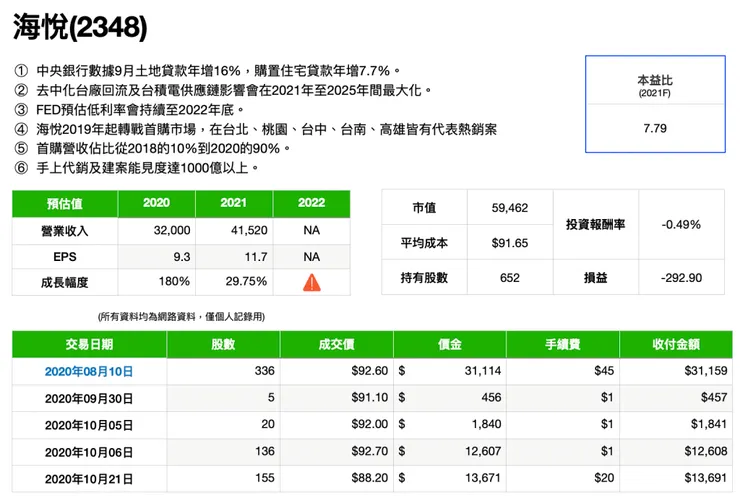Click the 2021 column header in estimates
This screenshot has width=740, height=501.
coord(234,203)
